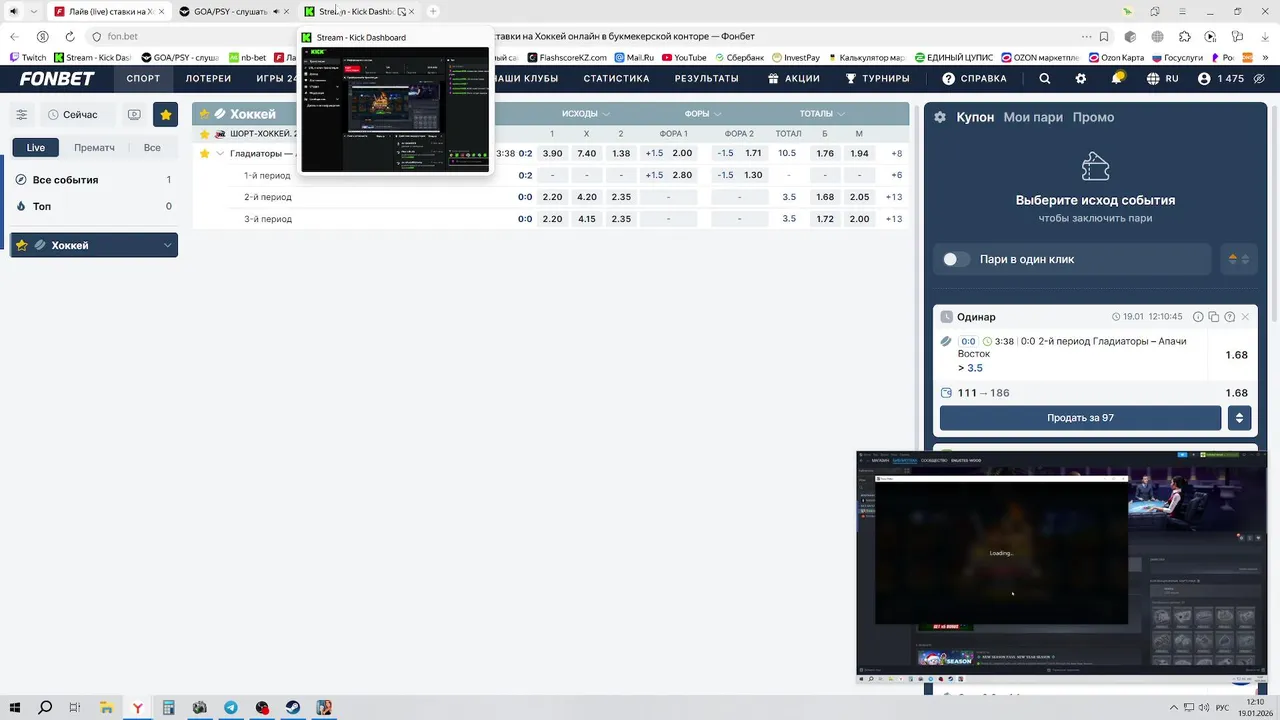Open the РЕЗУЛЬТАТЫ menu item
This screenshot has width=1280, height=720.
[706, 79]
